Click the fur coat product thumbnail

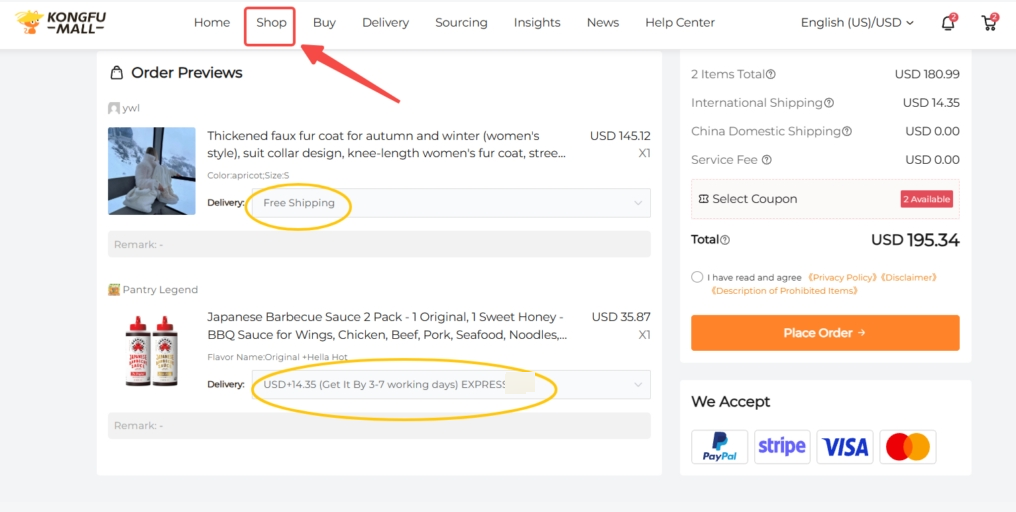tap(152, 171)
